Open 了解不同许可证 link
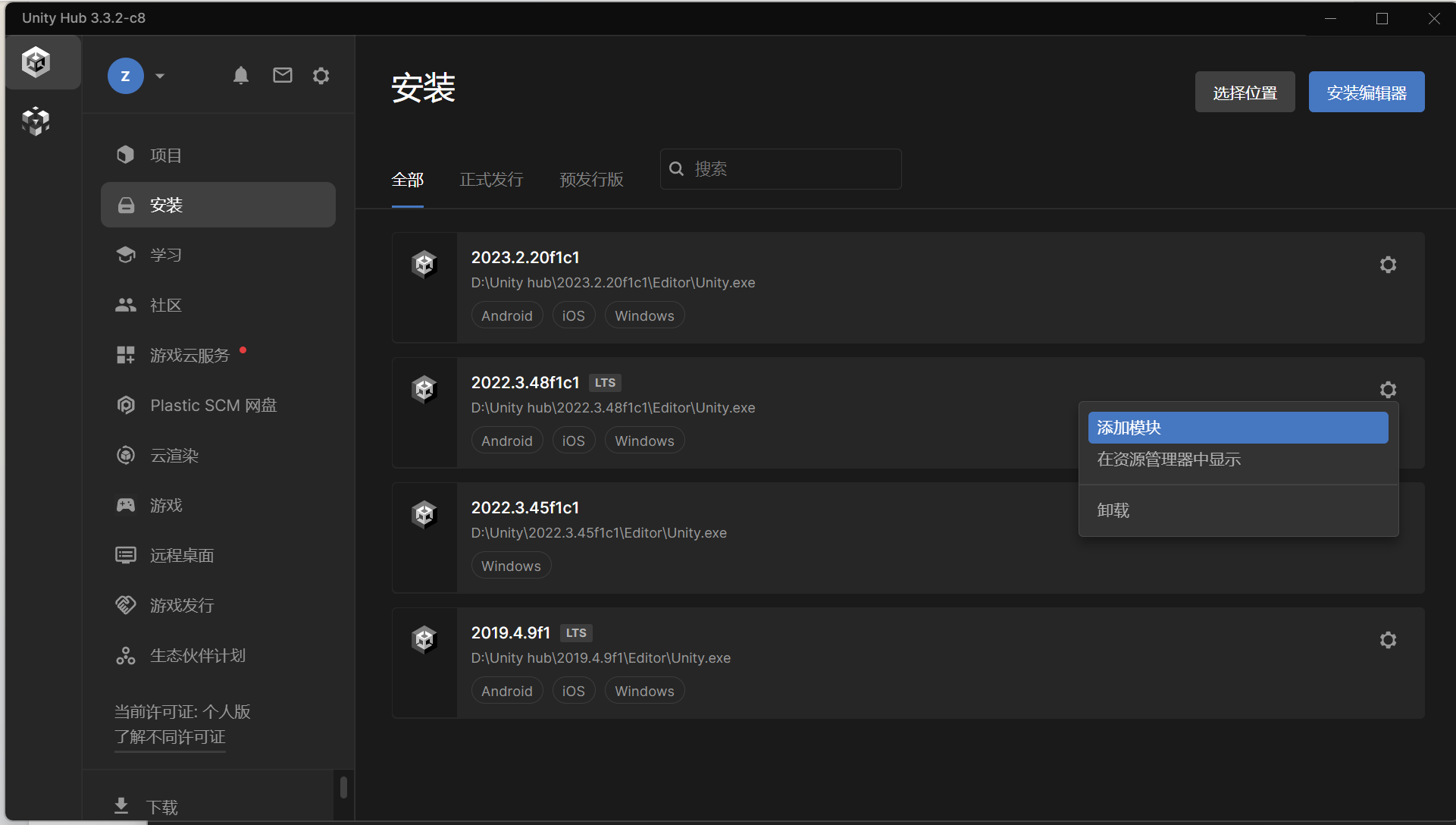The width and height of the screenshot is (1456, 825). (x=170, y=737)
